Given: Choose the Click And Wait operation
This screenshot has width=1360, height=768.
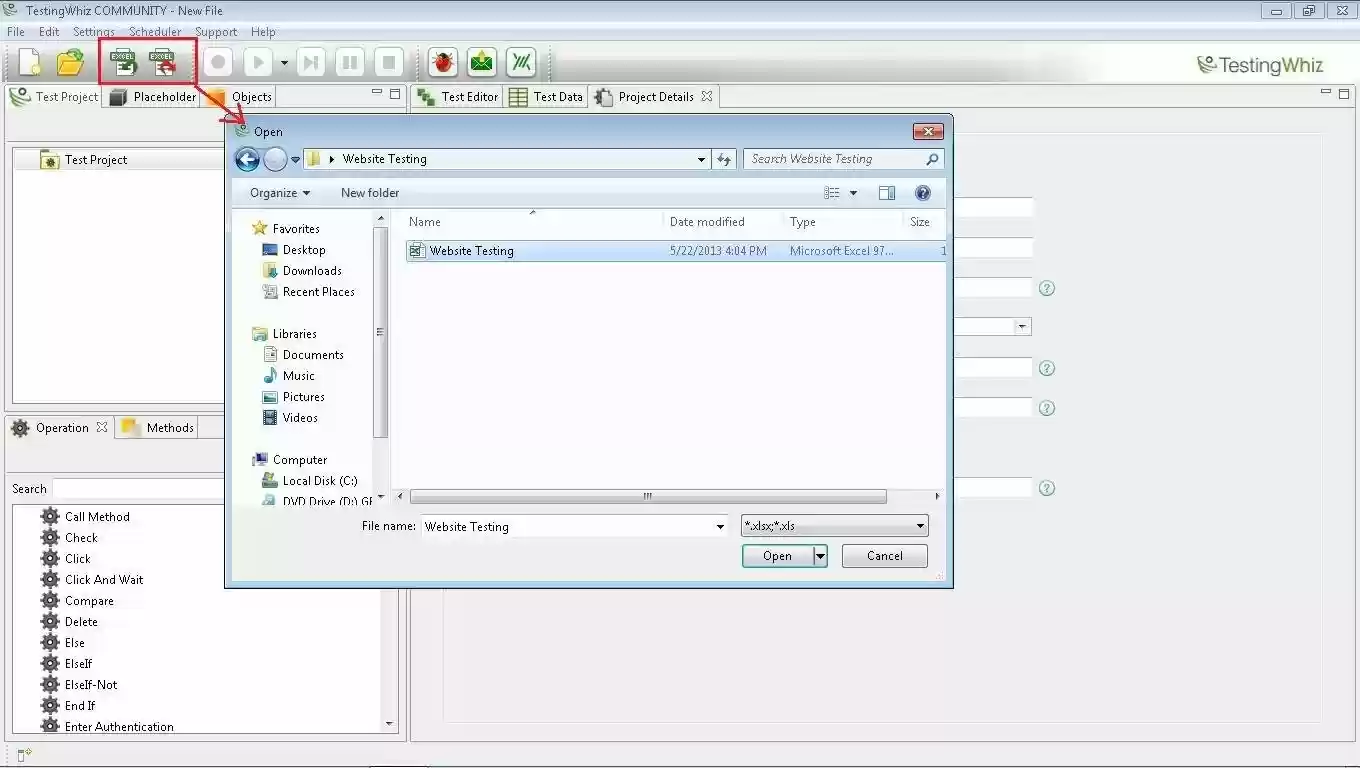Looking at the screenshot, I should [x=103, y=579].
